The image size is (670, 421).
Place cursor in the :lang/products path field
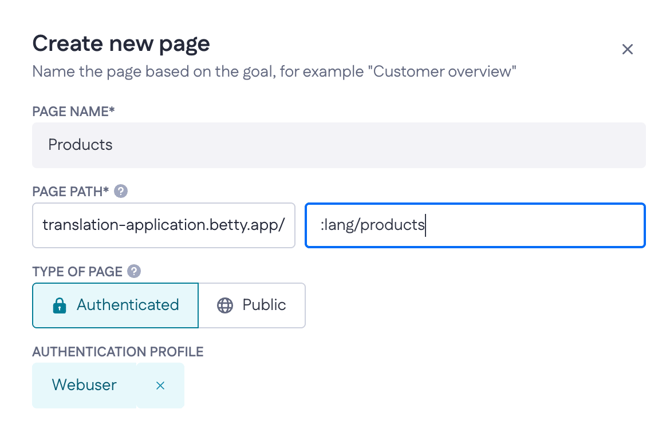point(475,225)
